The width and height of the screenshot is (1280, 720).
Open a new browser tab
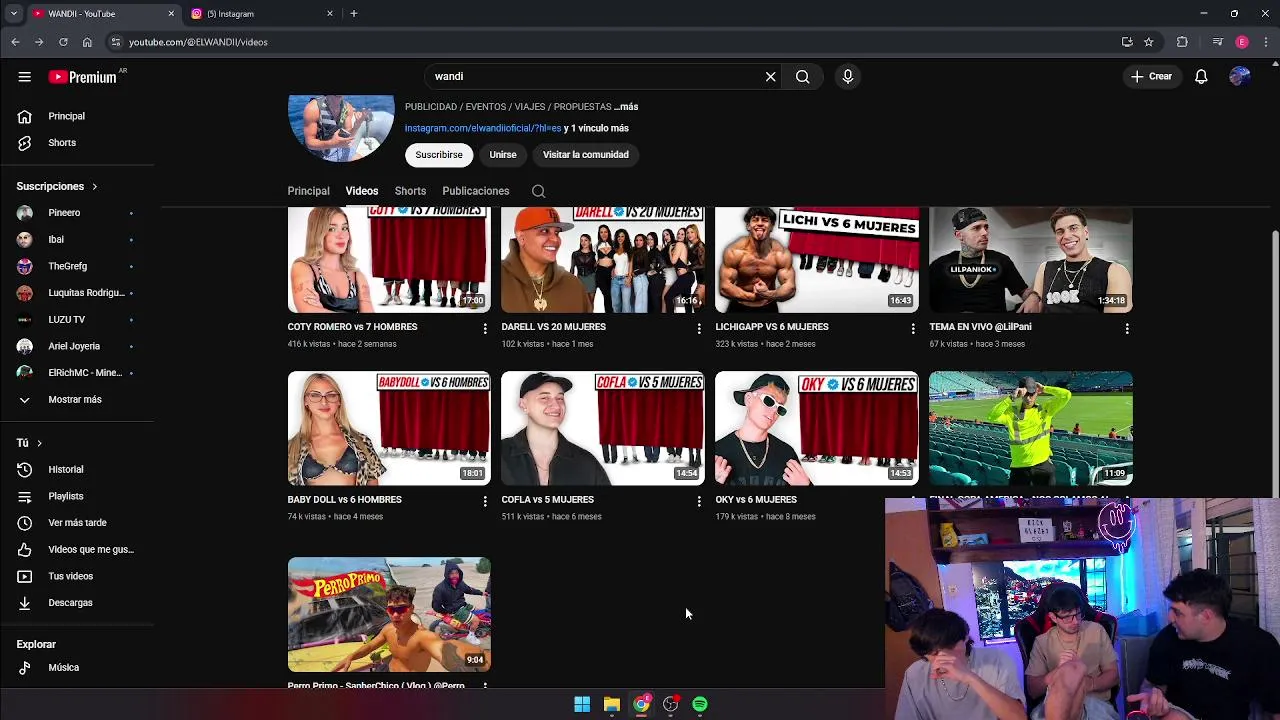[x=353, y=14]
